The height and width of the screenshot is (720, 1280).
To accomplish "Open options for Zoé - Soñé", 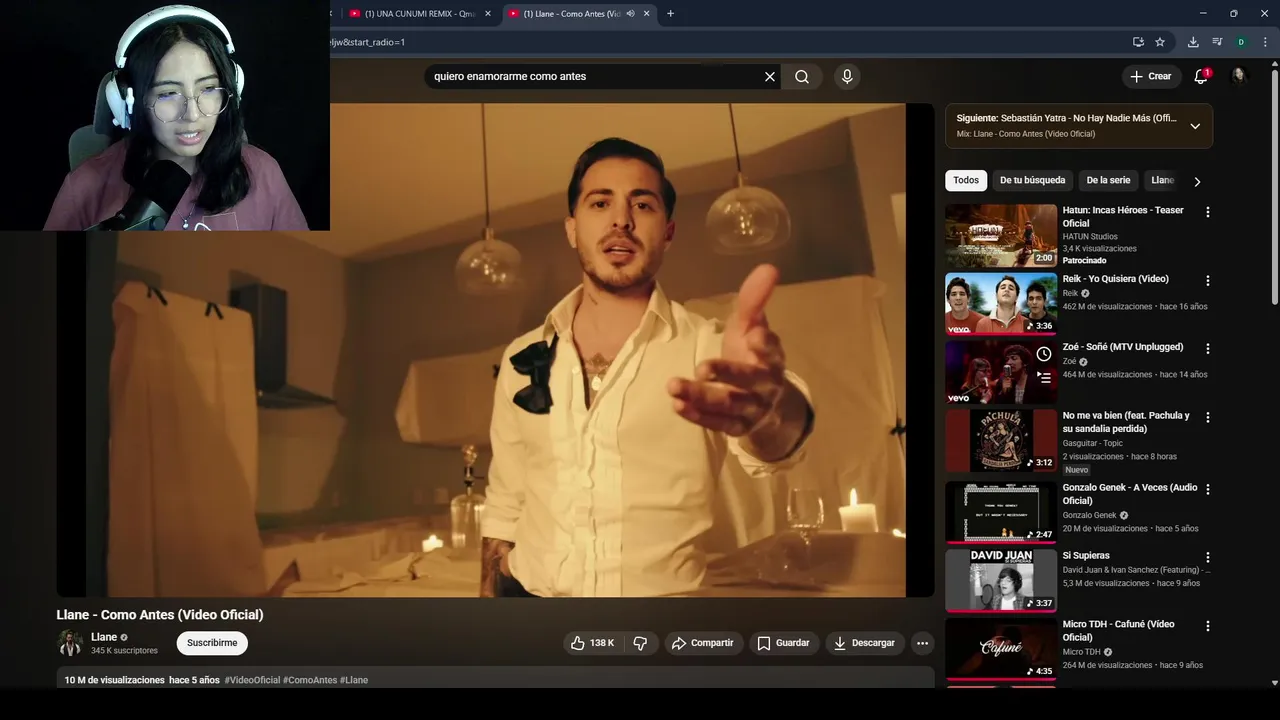I will 1208,349.
